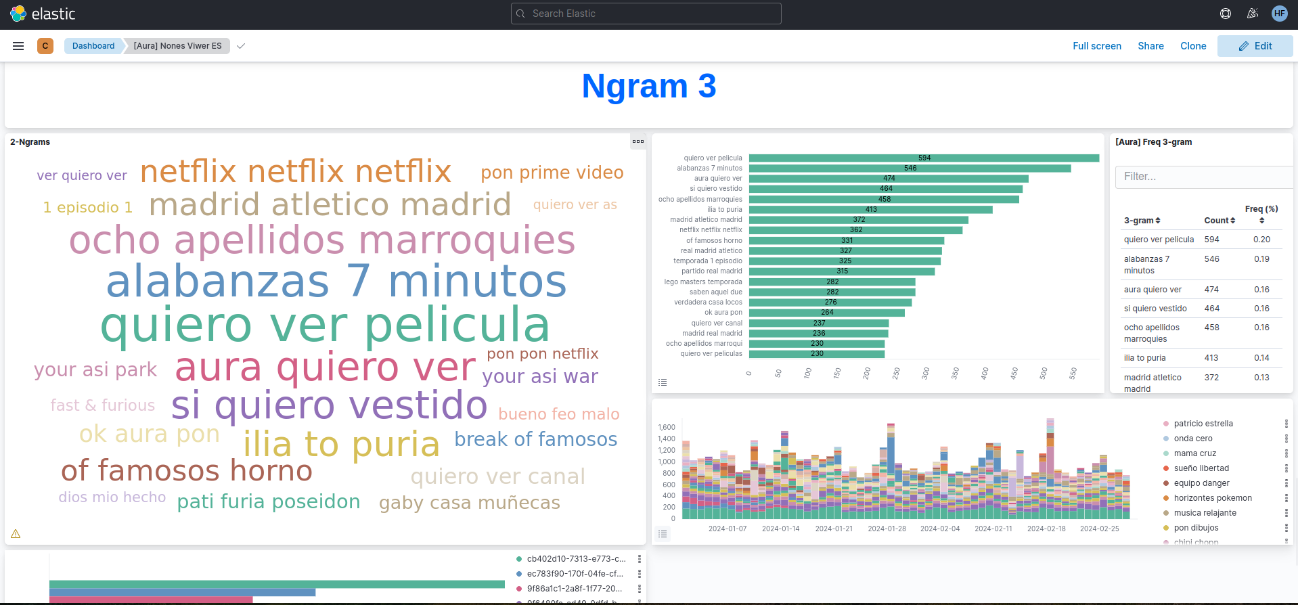Open the HF user avatar menu

click(x=1279, y=13)
